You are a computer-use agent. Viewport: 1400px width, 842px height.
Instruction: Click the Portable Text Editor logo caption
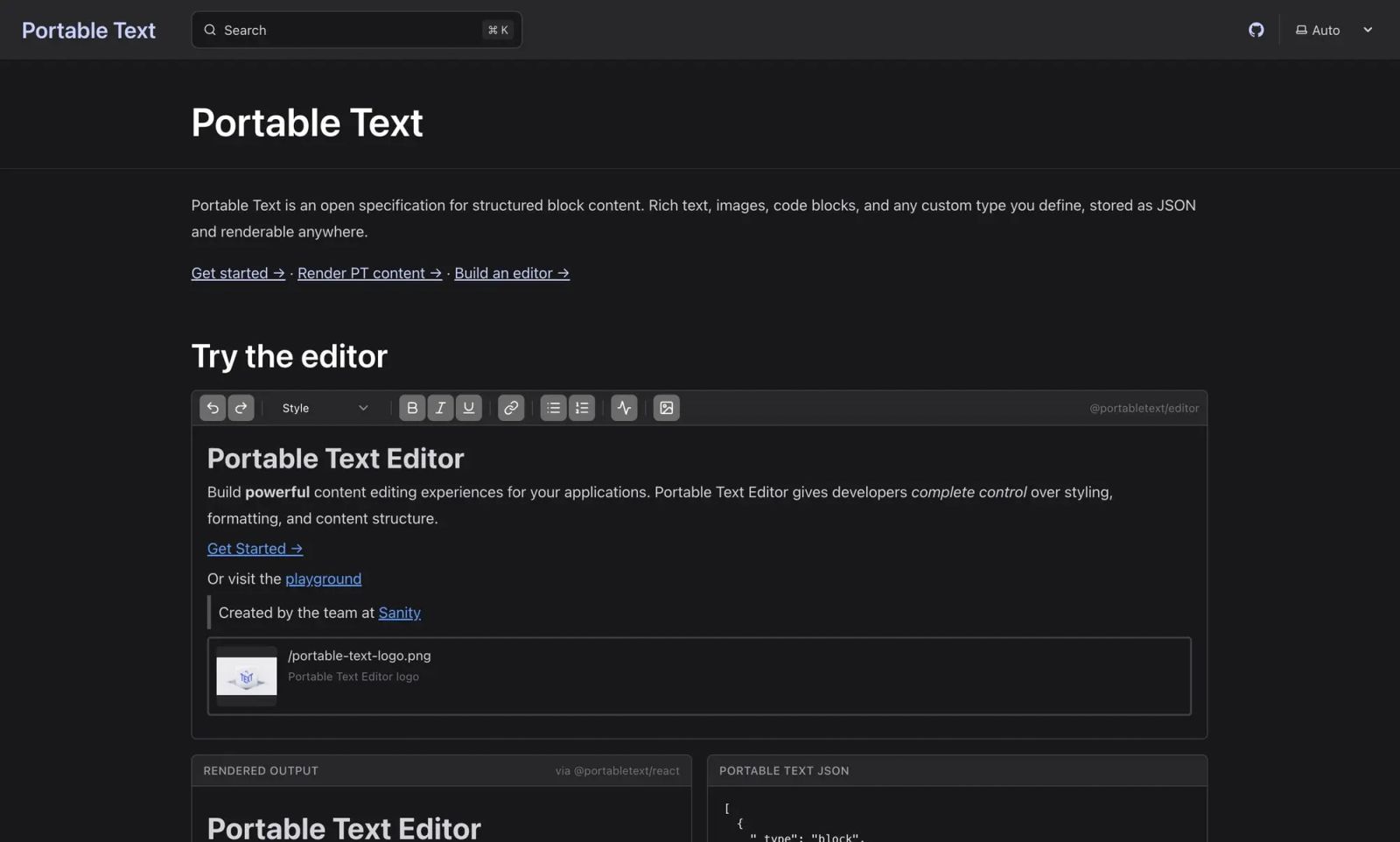pos(353,677)
